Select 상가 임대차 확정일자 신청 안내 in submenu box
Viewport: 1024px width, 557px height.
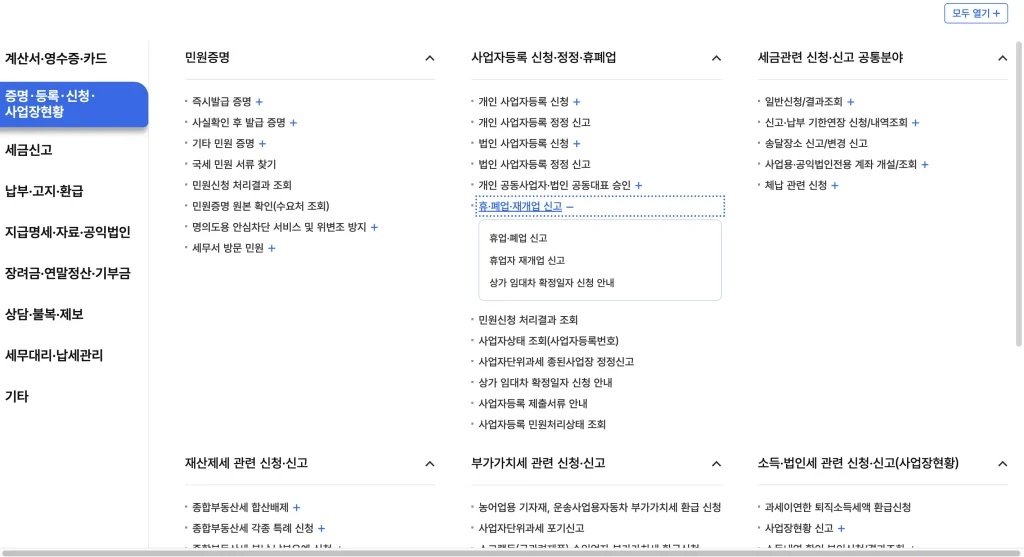click(552, 283)
